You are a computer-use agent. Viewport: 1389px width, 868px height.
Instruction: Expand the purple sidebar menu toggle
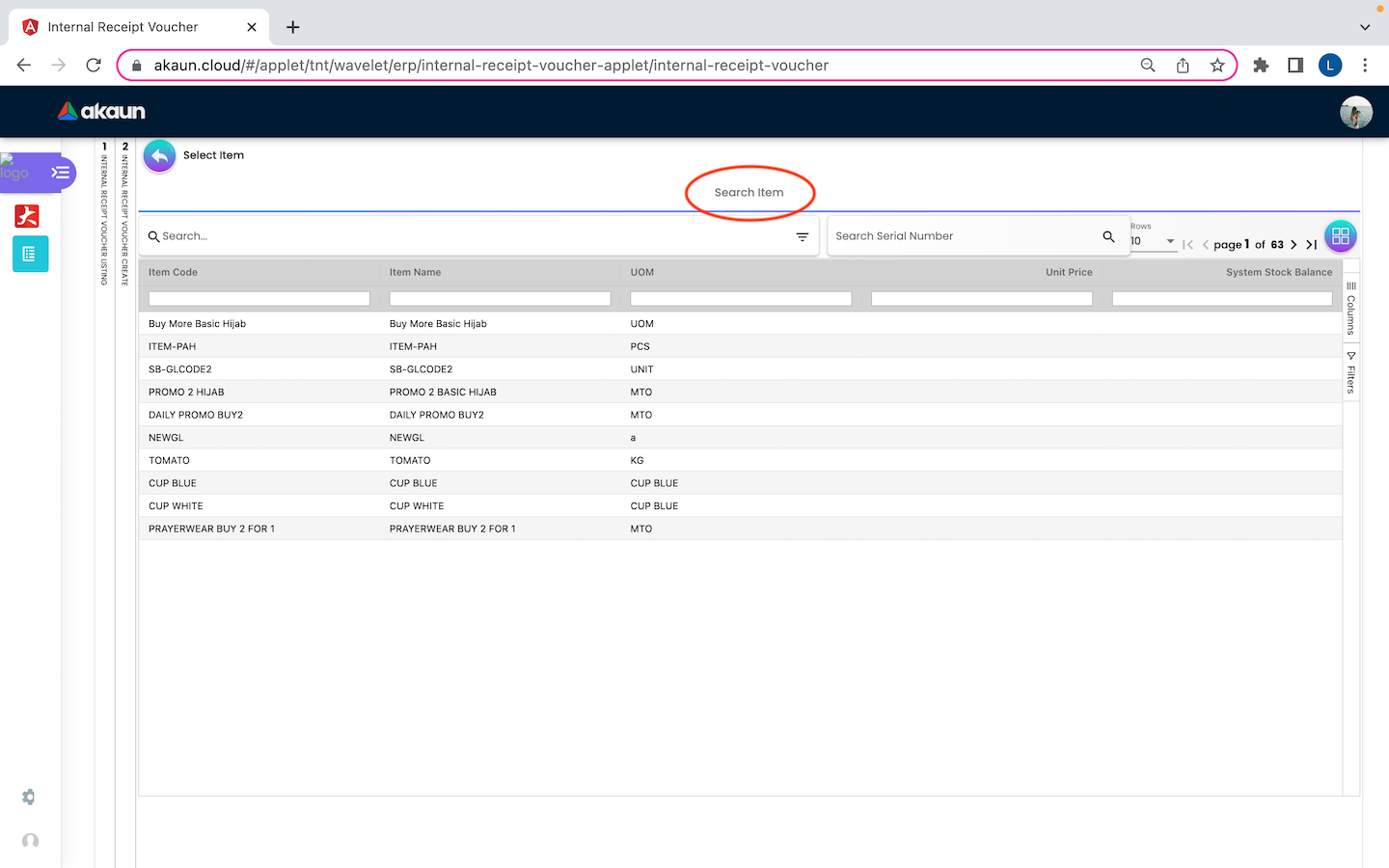[61, 173]
